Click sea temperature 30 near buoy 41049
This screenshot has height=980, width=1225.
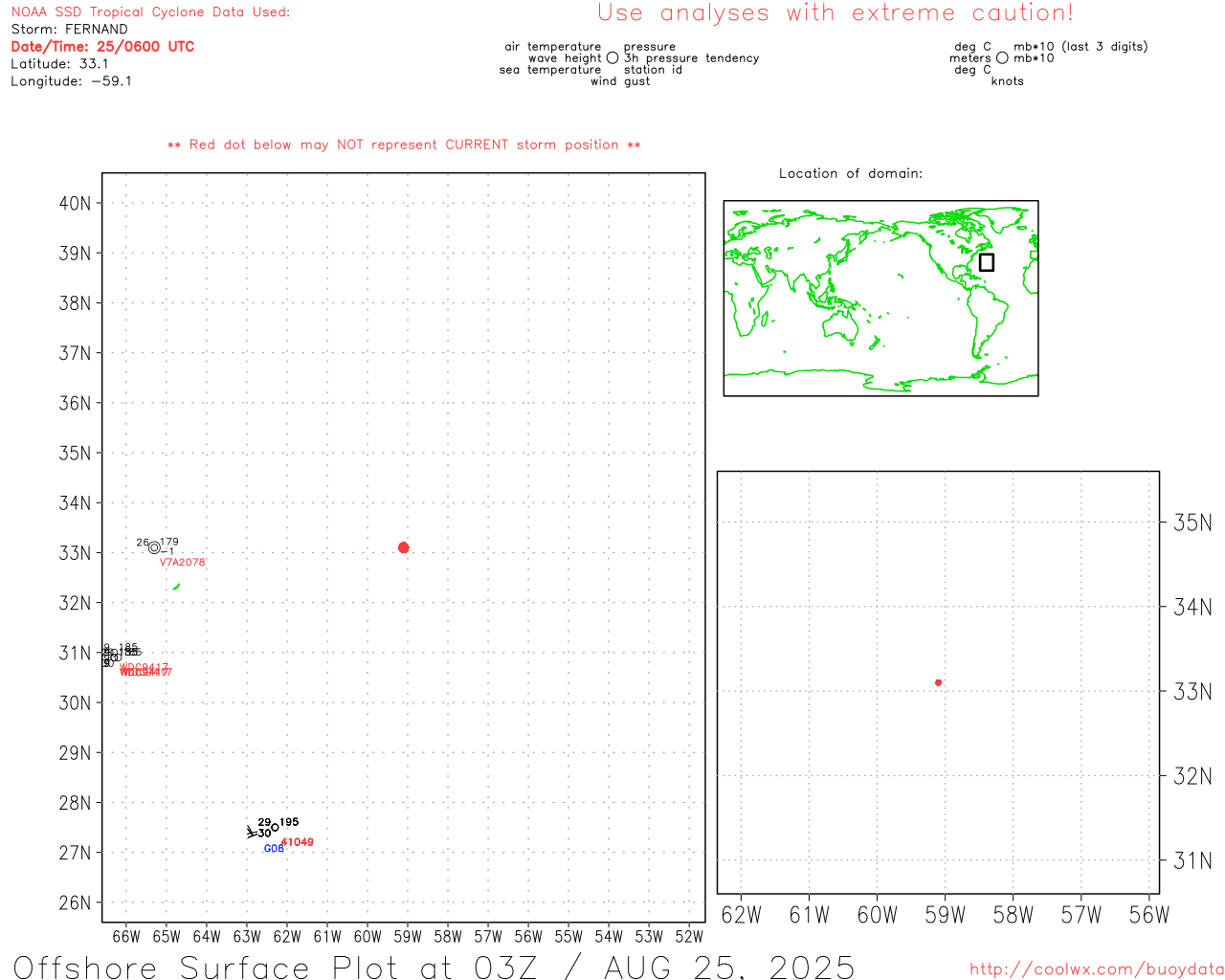[x=264, y=834]
